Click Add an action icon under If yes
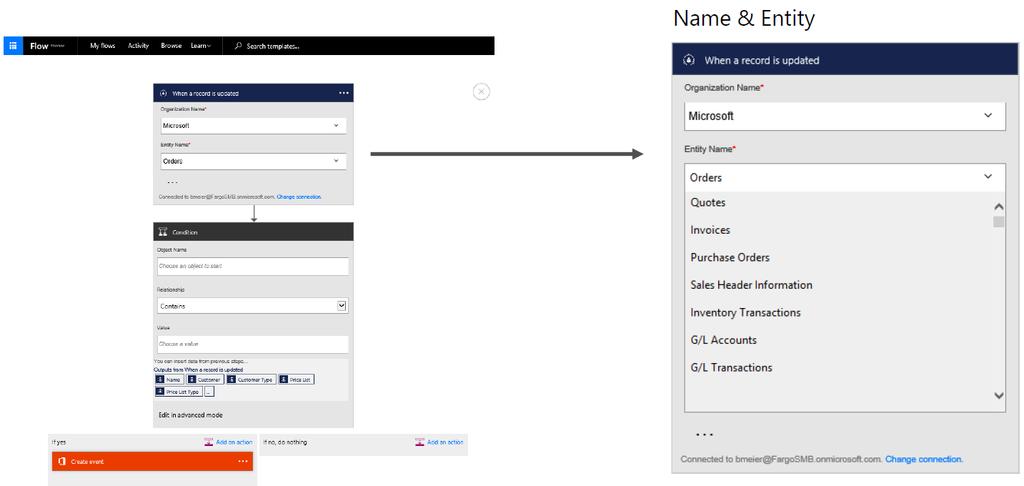 pos(209,442)
